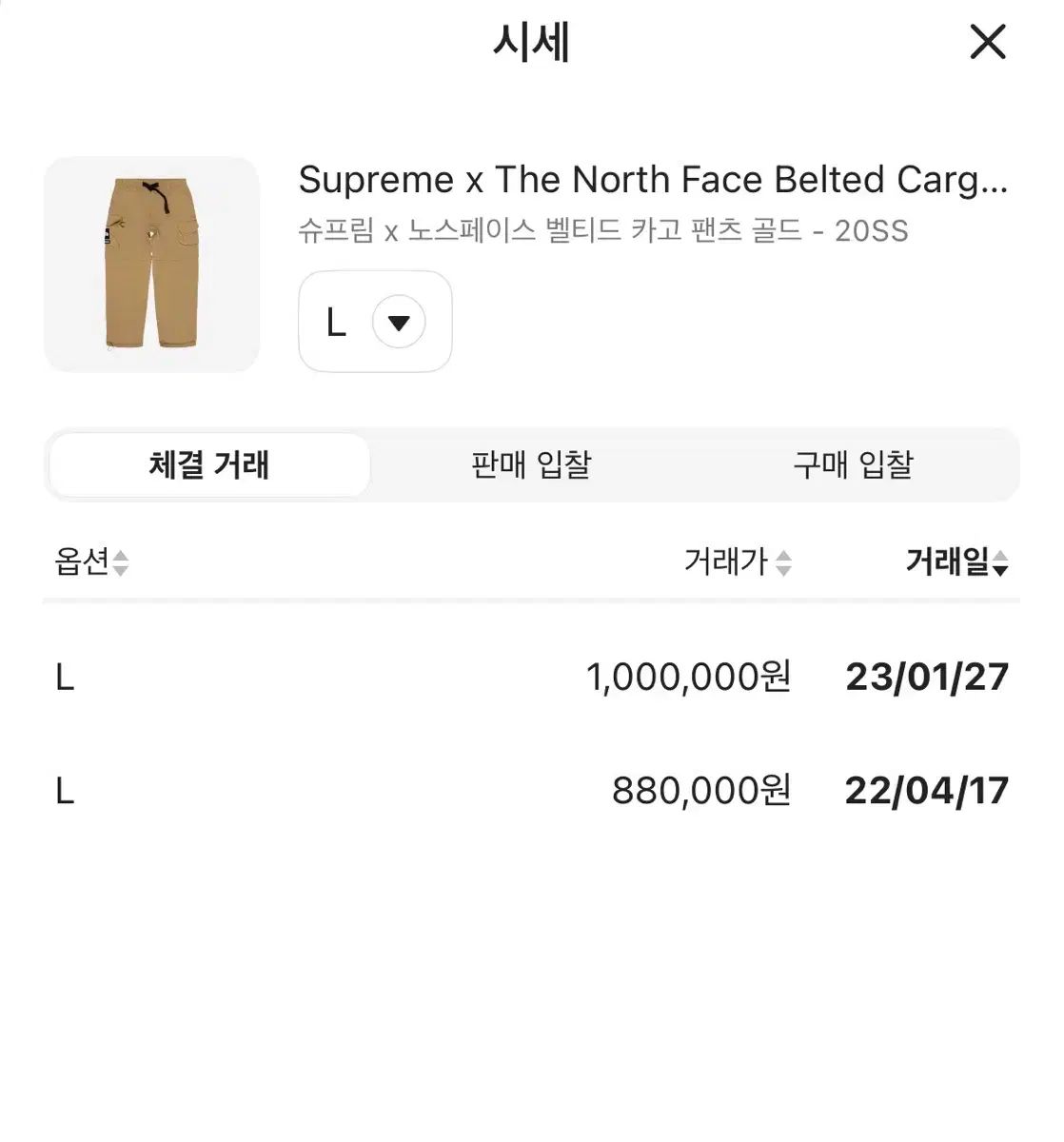The width and height of the screenshot is (1064, 1142).
Task: Click the sort arrows beside 옵션
Action: tap(121, 563)
